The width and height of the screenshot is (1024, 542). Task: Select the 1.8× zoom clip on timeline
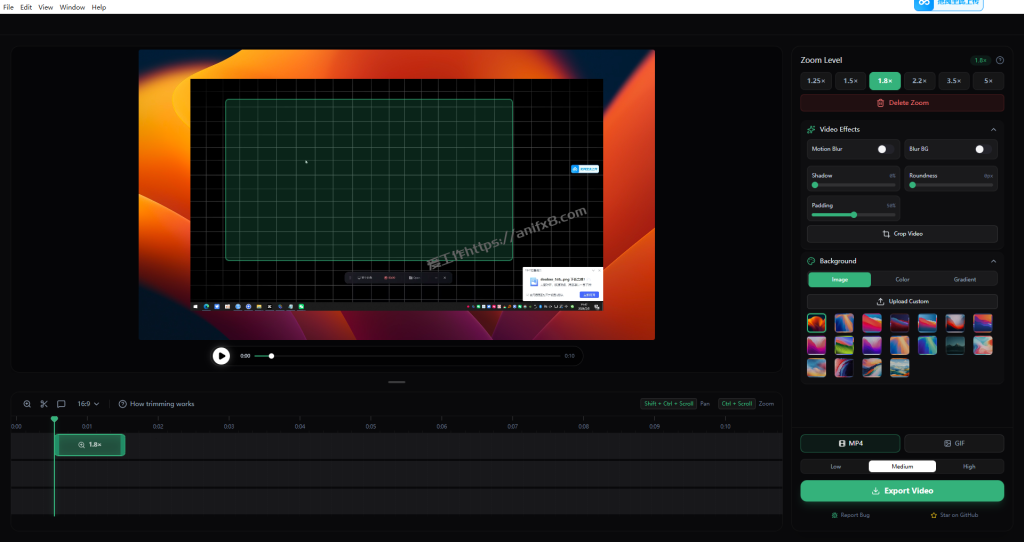90,445
